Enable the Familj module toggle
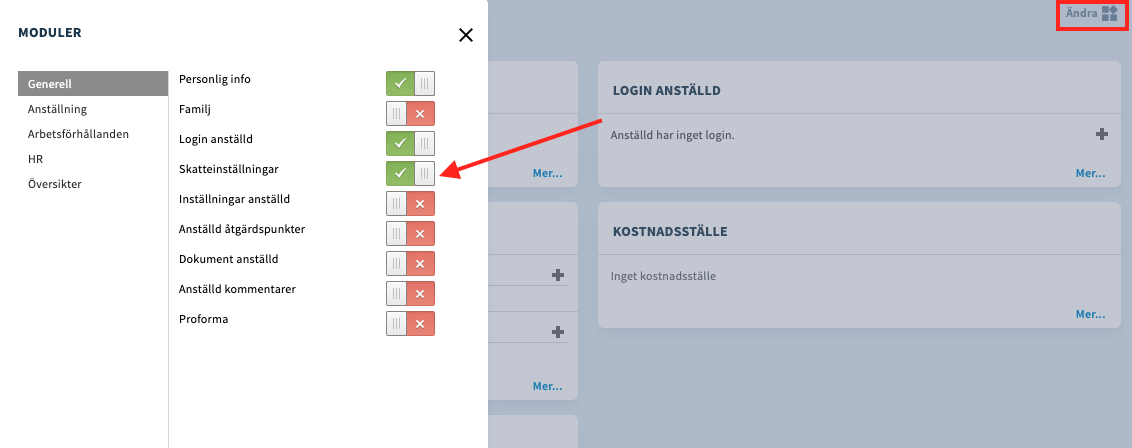Image resolution: width=1132 pixels, height=448 pixels. 410,114
